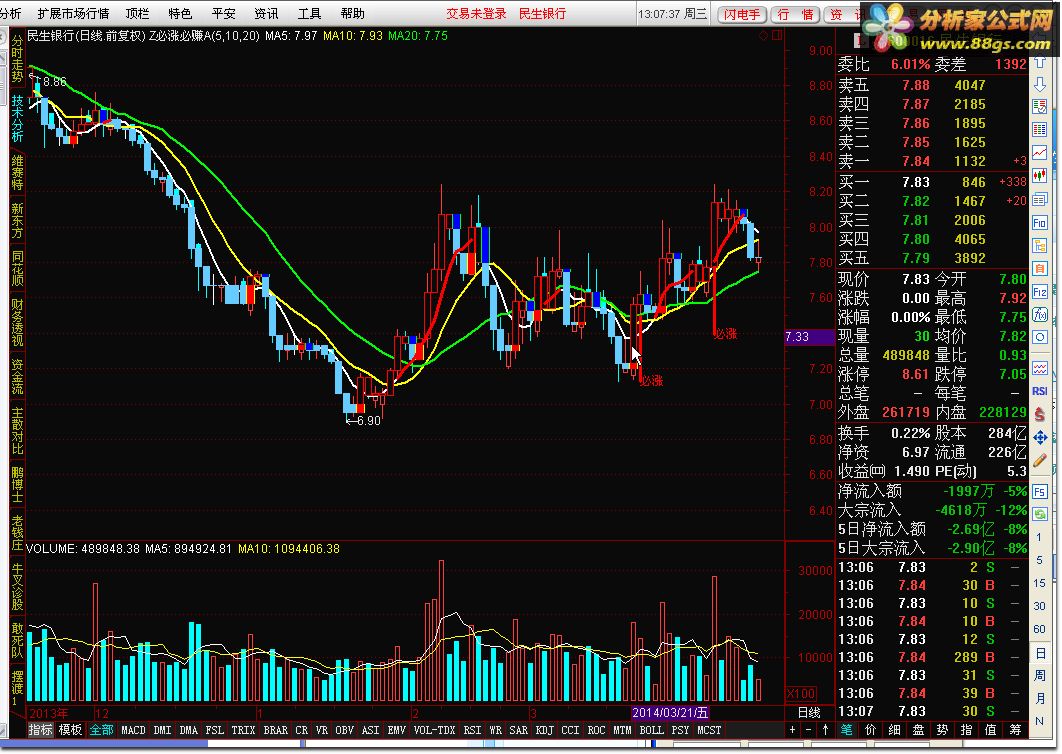Switch to candlestick chart icon
This screenshot has width=1062, height=754.
click(x=1040, y=176)
